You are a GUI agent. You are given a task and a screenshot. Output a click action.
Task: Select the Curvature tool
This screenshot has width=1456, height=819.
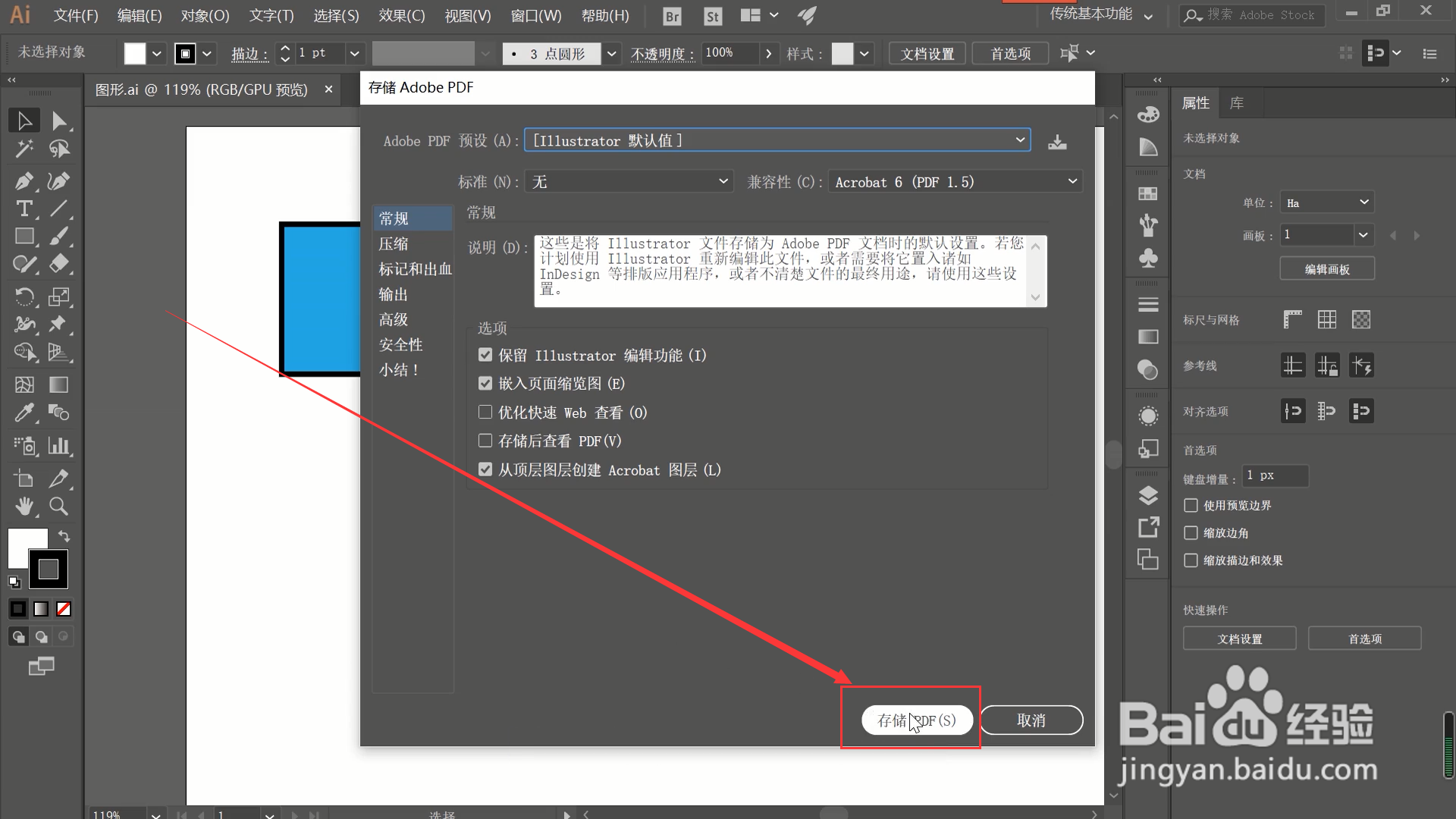59,180
